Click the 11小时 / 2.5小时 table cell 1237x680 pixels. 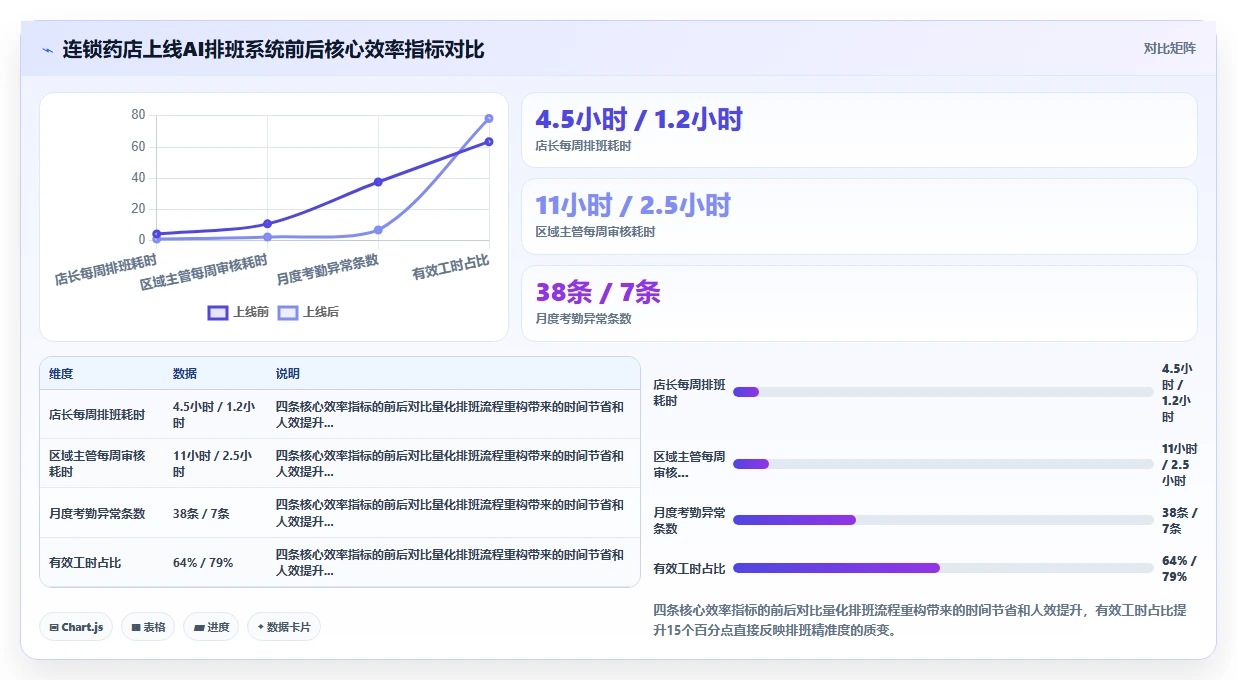click(x=213, y=464)
